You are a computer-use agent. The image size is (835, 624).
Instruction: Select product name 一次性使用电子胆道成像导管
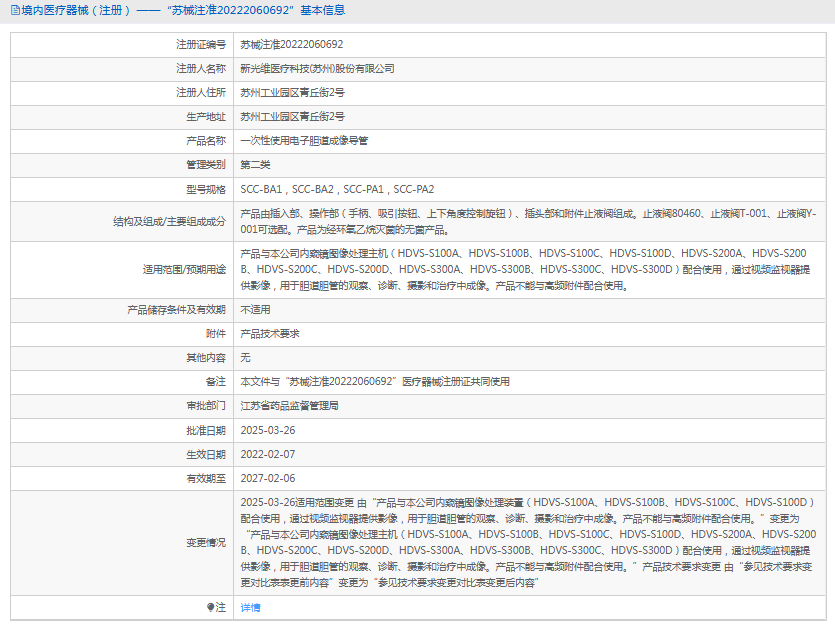(304, 141)
